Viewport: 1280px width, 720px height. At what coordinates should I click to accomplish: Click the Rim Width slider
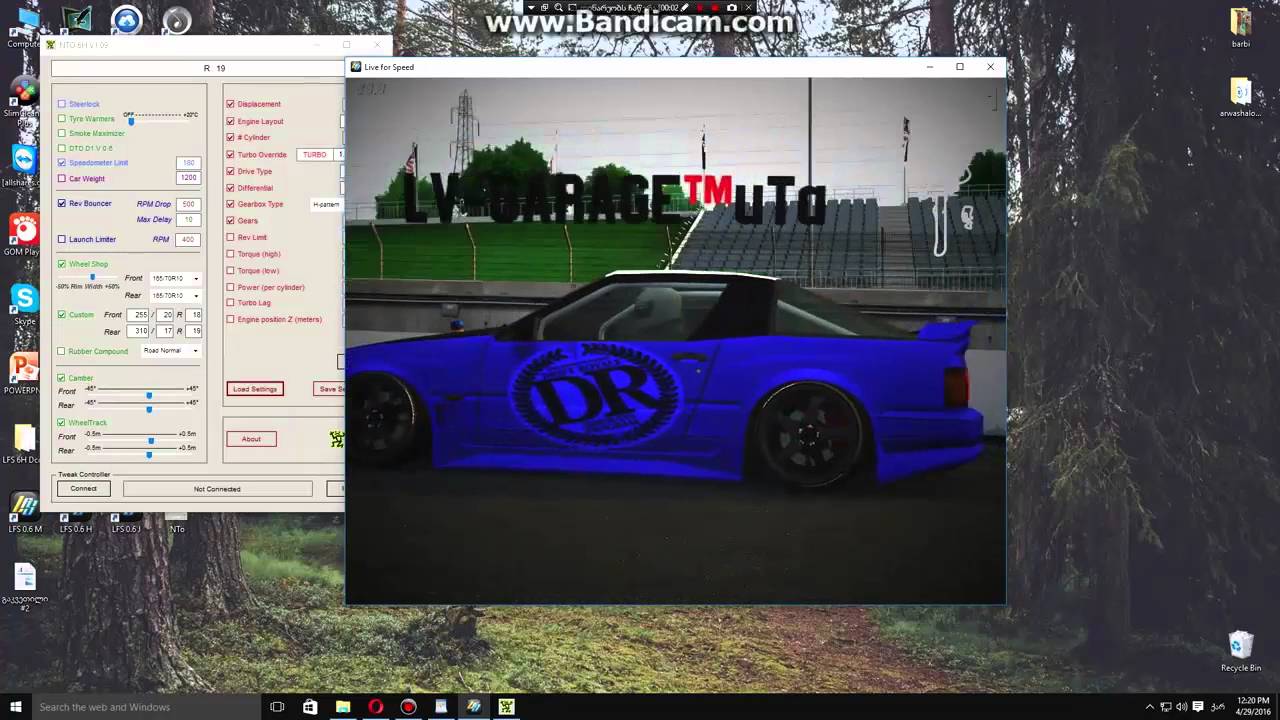(x=90, y=277)
